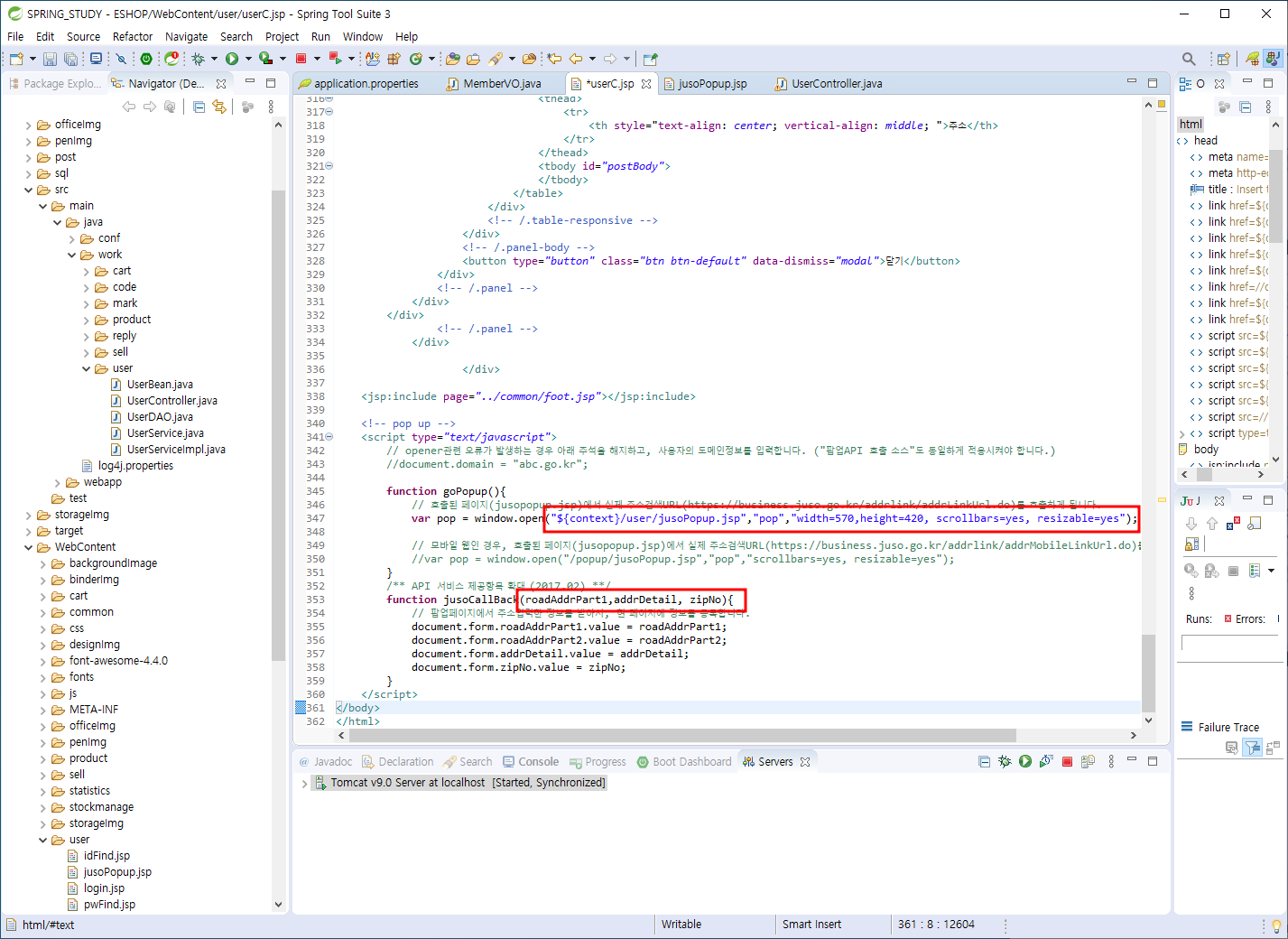
Task: Expand the Tomcat v9.0 Server entry
Action: 304,783
